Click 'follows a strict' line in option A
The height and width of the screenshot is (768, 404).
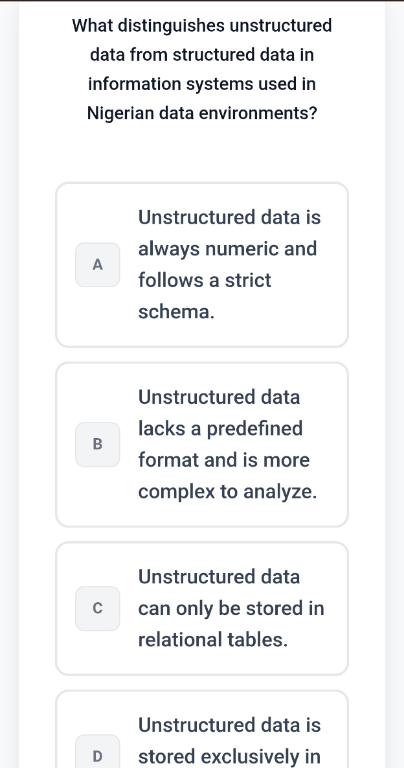point(205,281)
